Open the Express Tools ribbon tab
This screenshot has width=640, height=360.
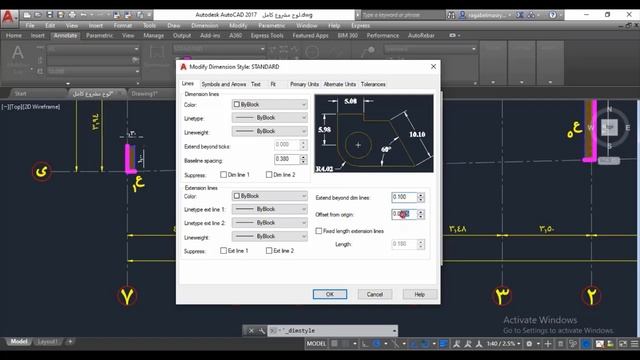pos(267,36)
